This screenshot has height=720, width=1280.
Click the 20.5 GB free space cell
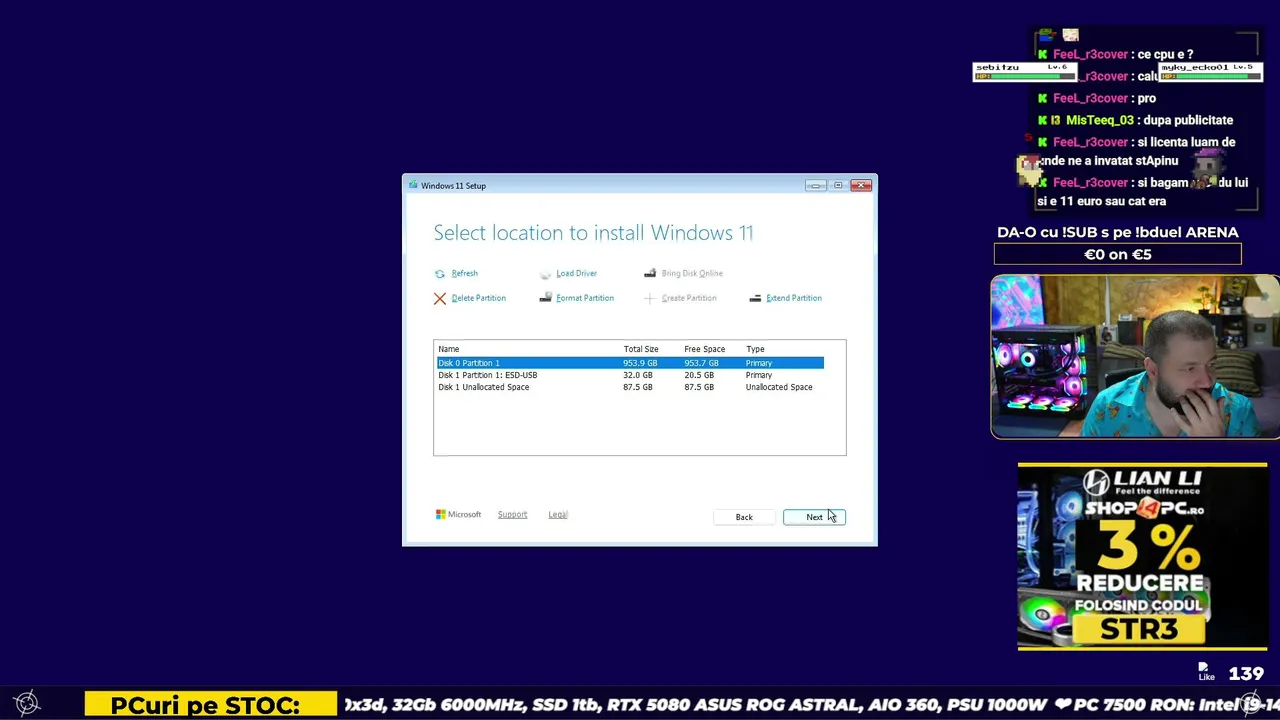699,375
